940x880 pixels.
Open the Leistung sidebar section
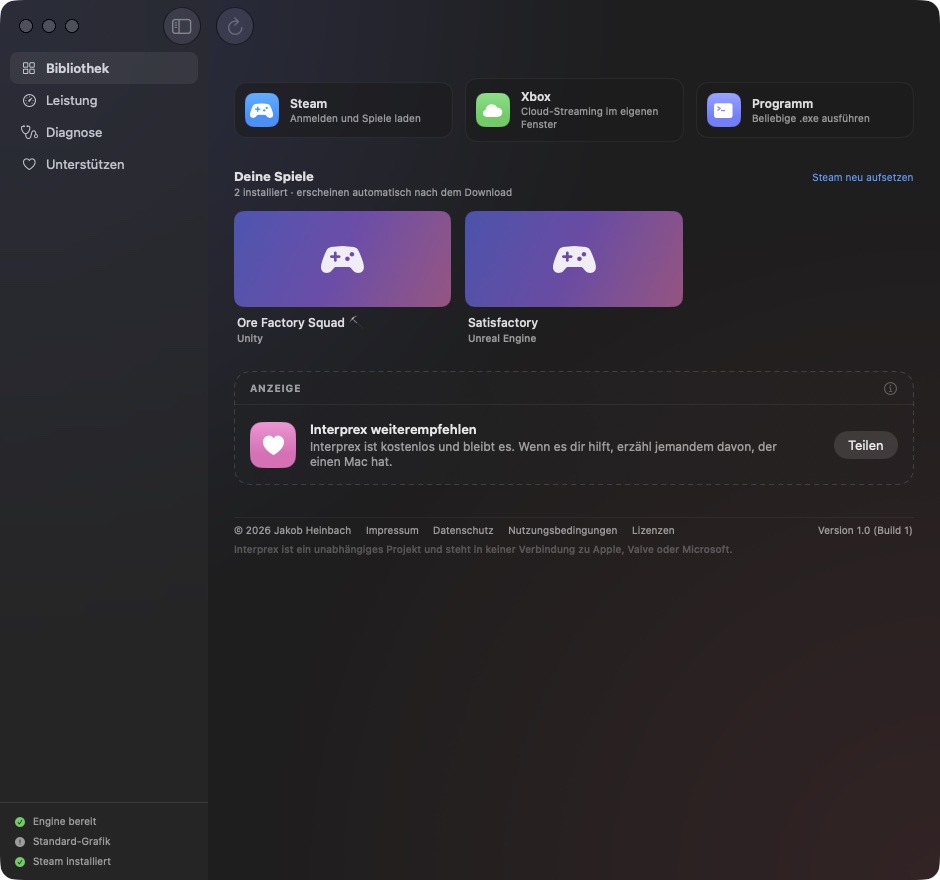coord(104,100)
